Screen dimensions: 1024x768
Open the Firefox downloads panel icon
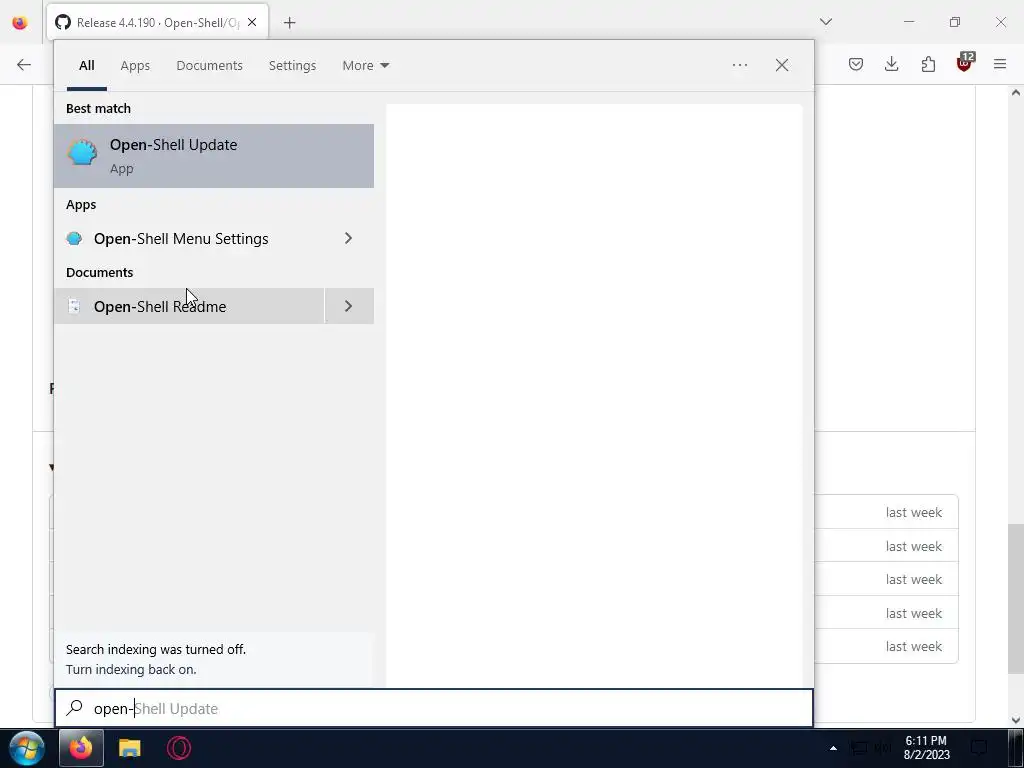click(x=891, y=64)
